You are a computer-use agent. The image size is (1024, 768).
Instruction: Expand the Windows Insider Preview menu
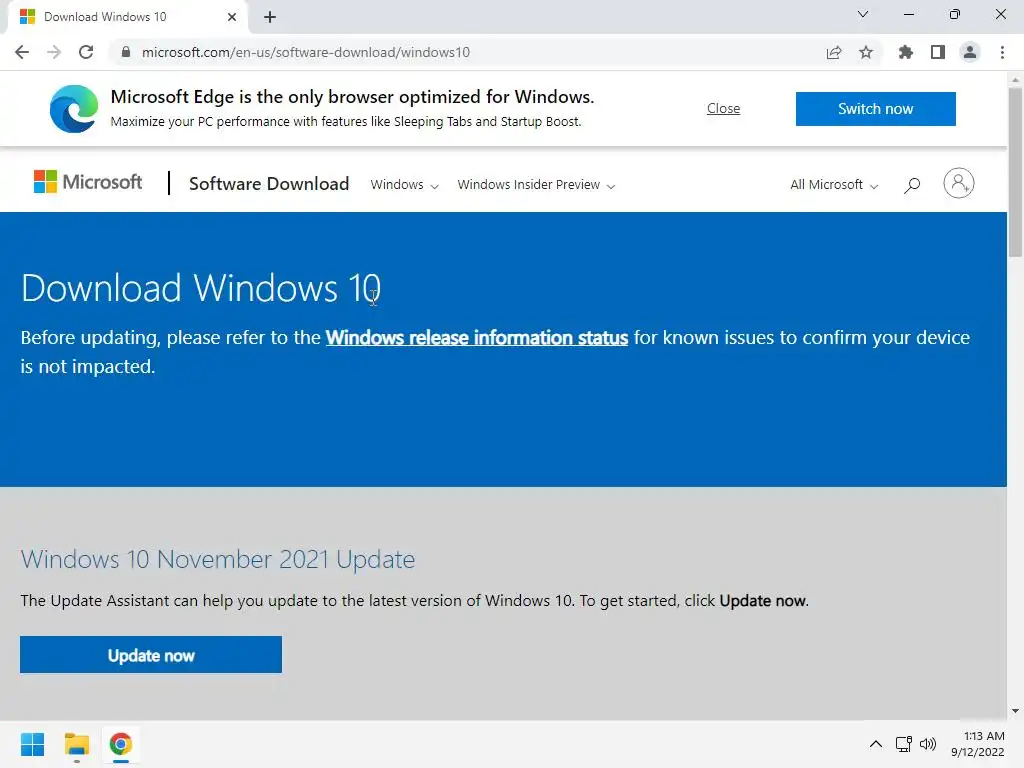(536, 185)
